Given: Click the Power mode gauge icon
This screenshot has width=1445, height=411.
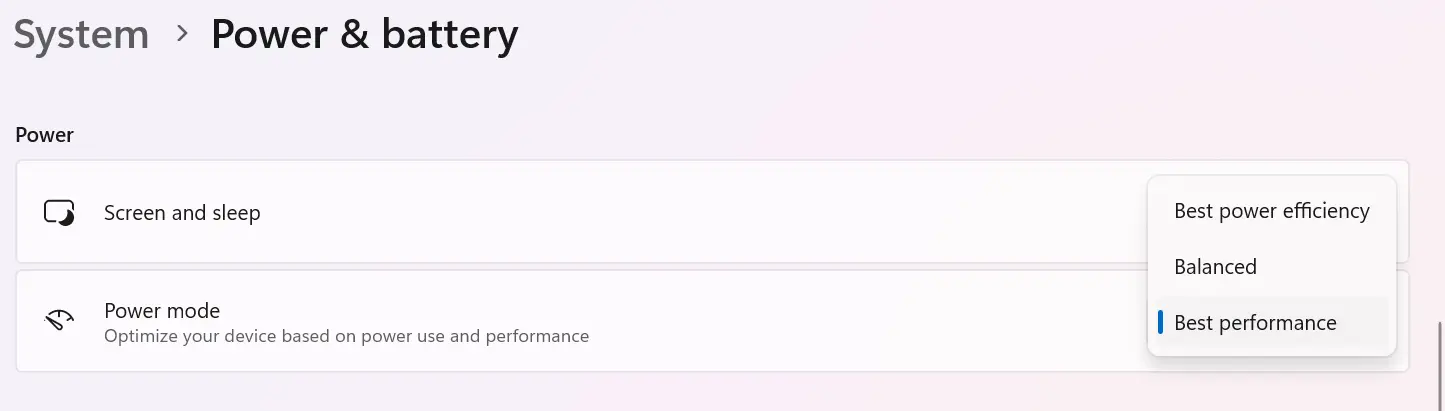Looking at the screenshot, I should [60, 322].
